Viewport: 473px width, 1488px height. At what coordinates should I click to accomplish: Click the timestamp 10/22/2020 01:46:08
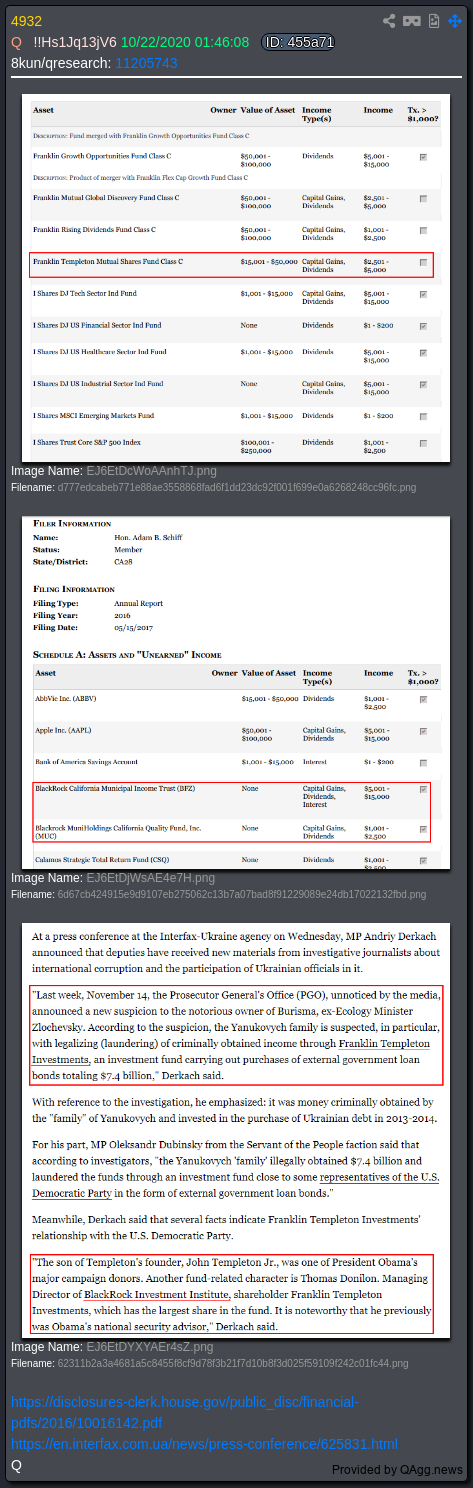click(185, 42)
